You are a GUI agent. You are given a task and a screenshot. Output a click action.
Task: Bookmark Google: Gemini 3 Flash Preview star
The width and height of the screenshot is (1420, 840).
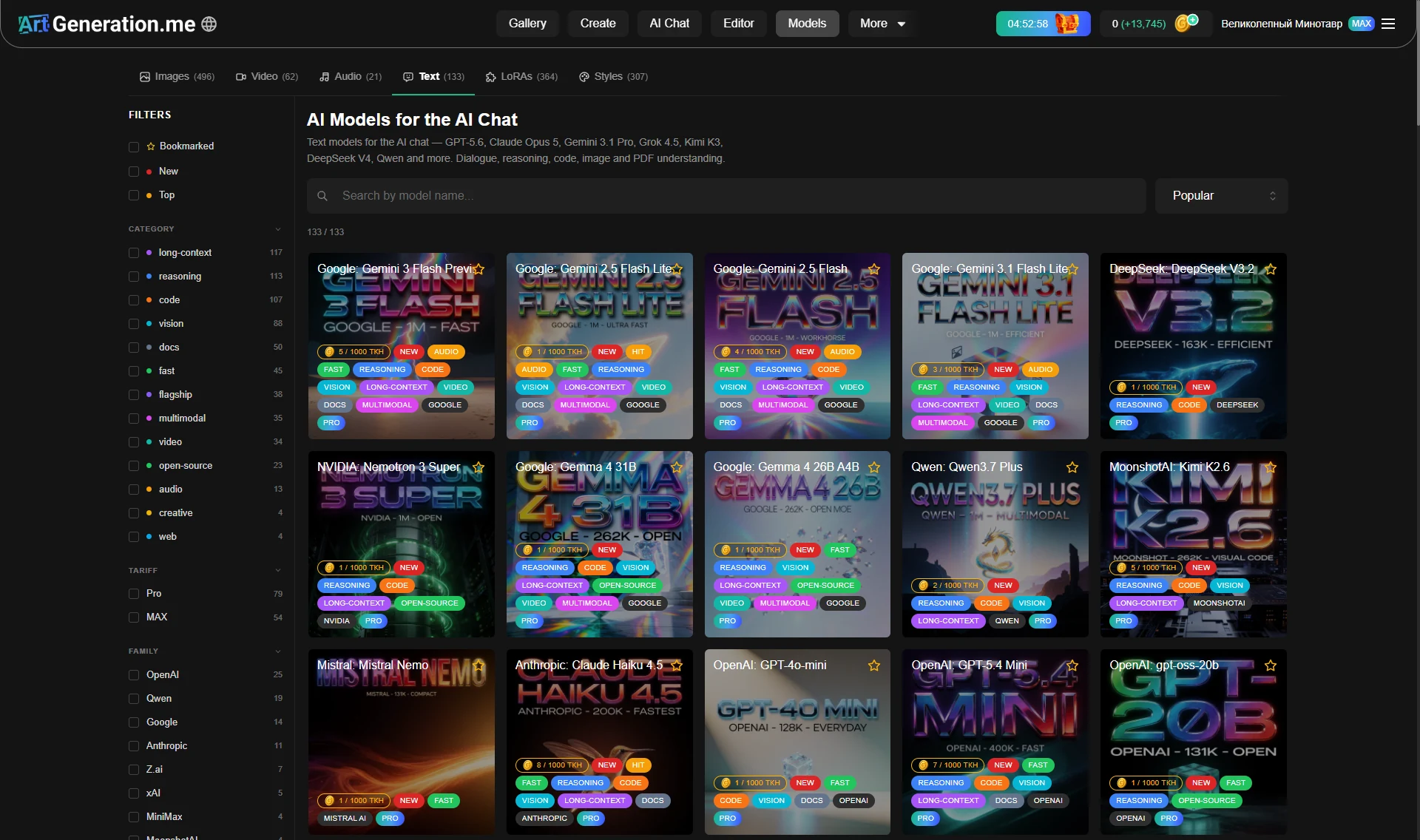click(479, 269)
